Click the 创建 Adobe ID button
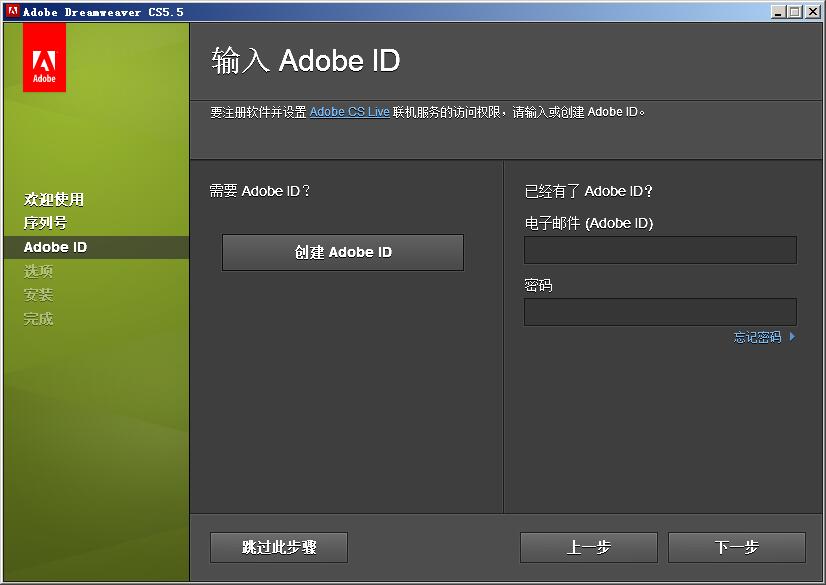The image size is (826, 585). coord(343,252)
